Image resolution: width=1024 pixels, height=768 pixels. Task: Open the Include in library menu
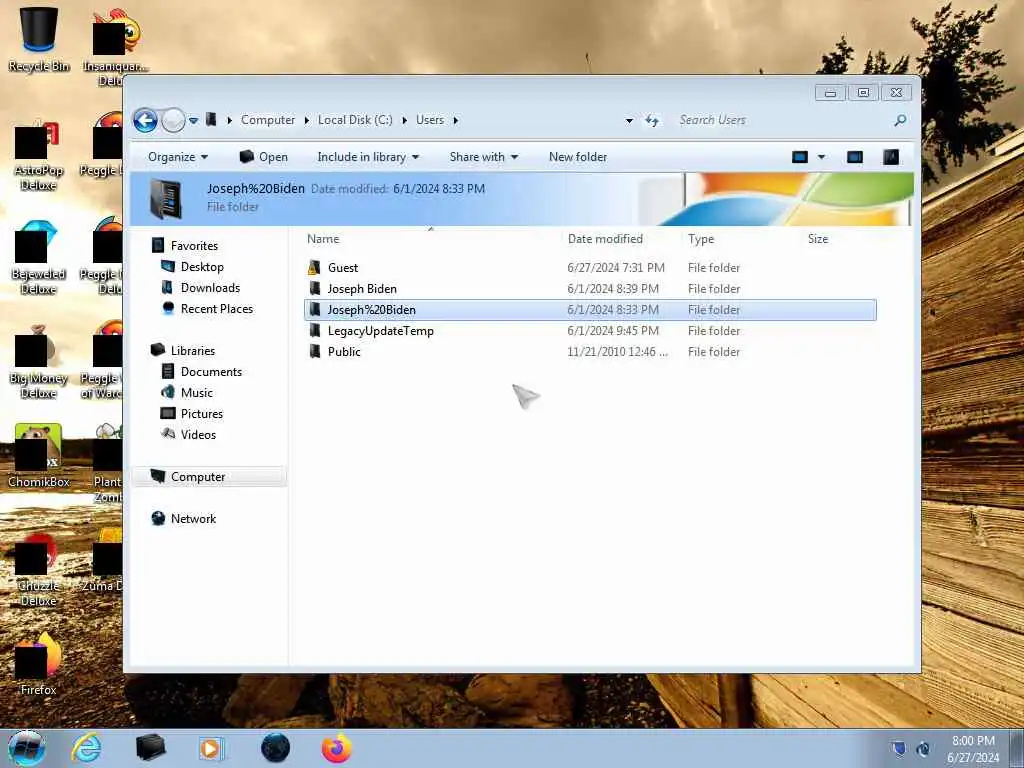tap(368, 157)
